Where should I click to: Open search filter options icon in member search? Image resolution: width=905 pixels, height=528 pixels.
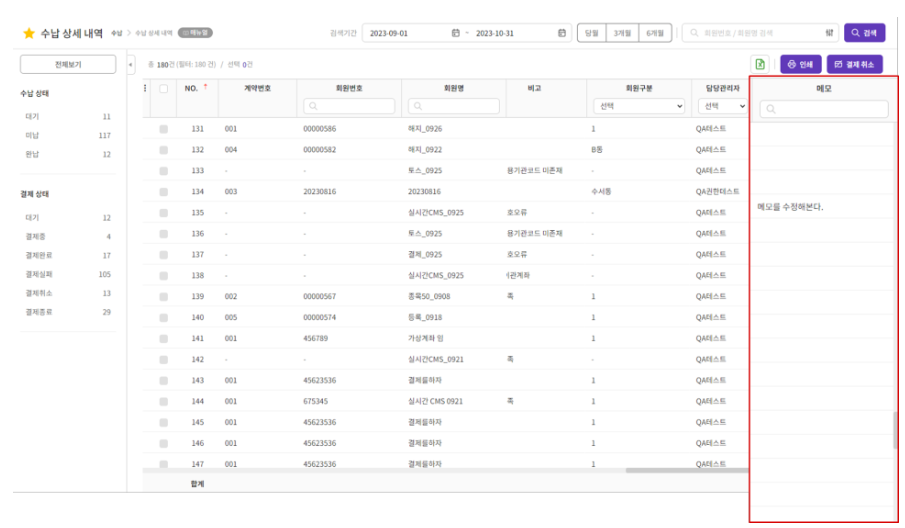tap(829, 33)
